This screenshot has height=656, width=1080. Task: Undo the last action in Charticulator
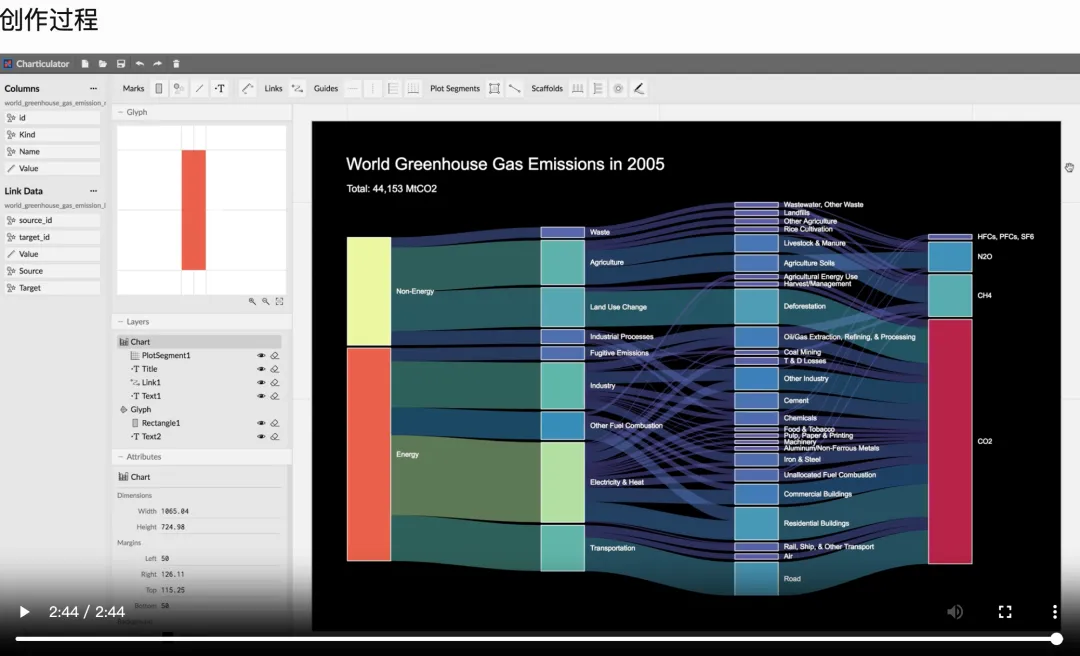point(140,63)
